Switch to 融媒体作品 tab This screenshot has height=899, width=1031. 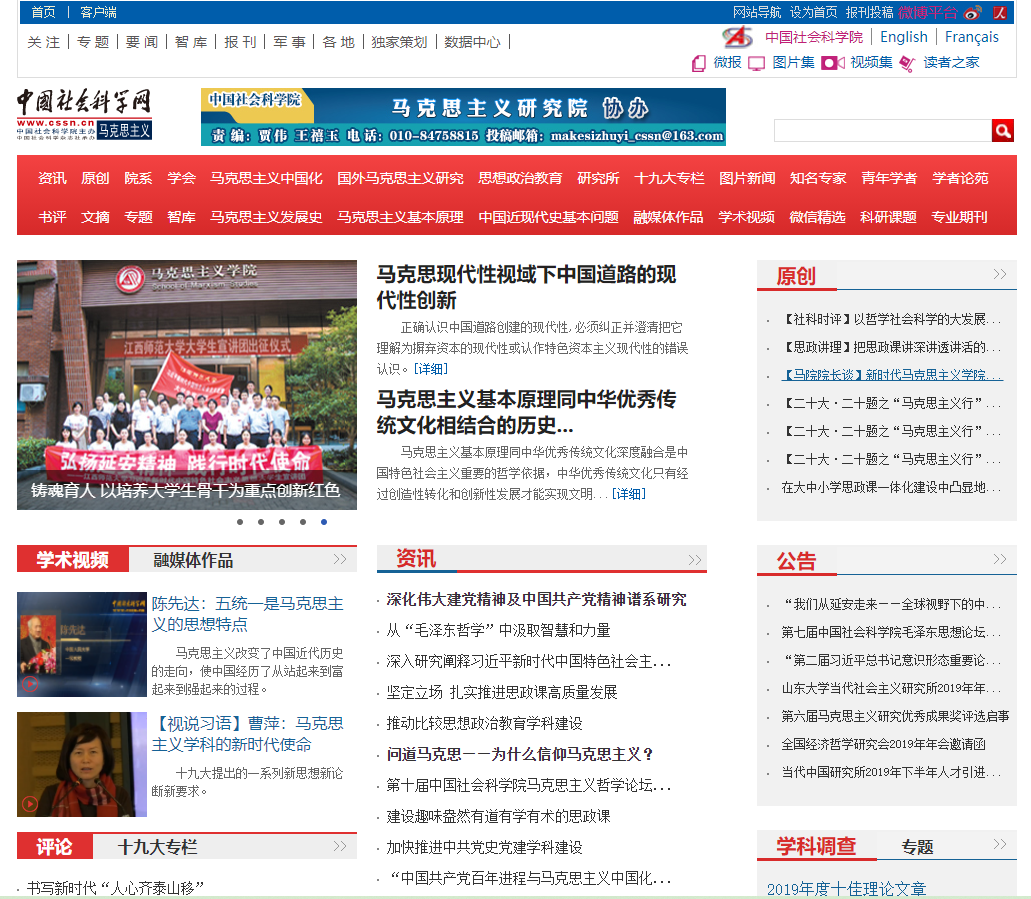pyautogui.click(x=193, y=560)
